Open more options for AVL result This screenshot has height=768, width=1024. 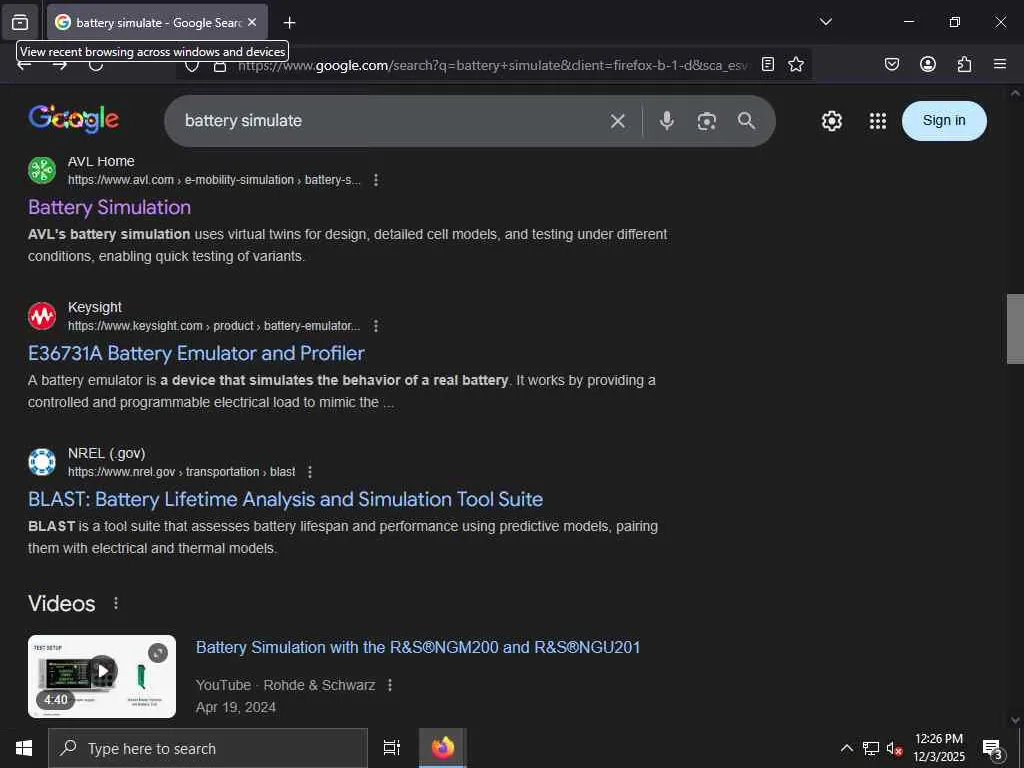376,180
